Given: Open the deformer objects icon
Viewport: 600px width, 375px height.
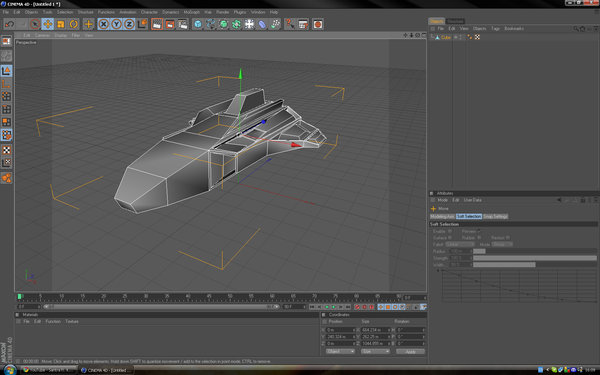Looking at the screenshot, I should [262, 24].
